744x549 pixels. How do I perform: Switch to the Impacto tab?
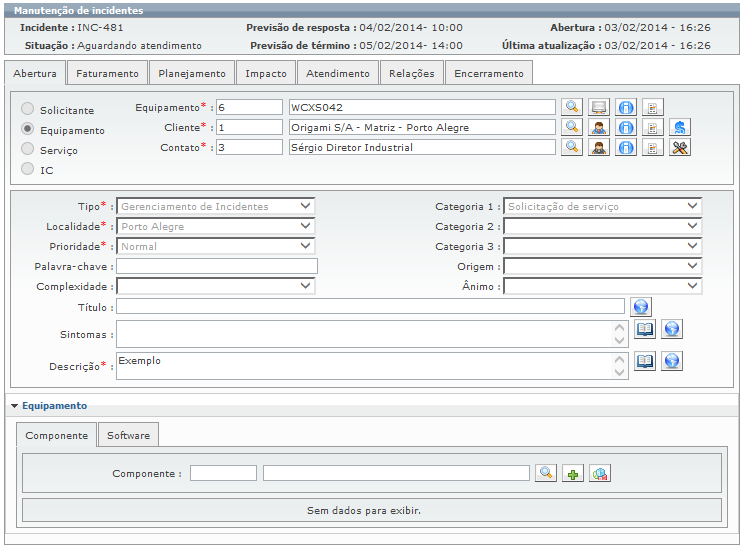click(266, 73)
